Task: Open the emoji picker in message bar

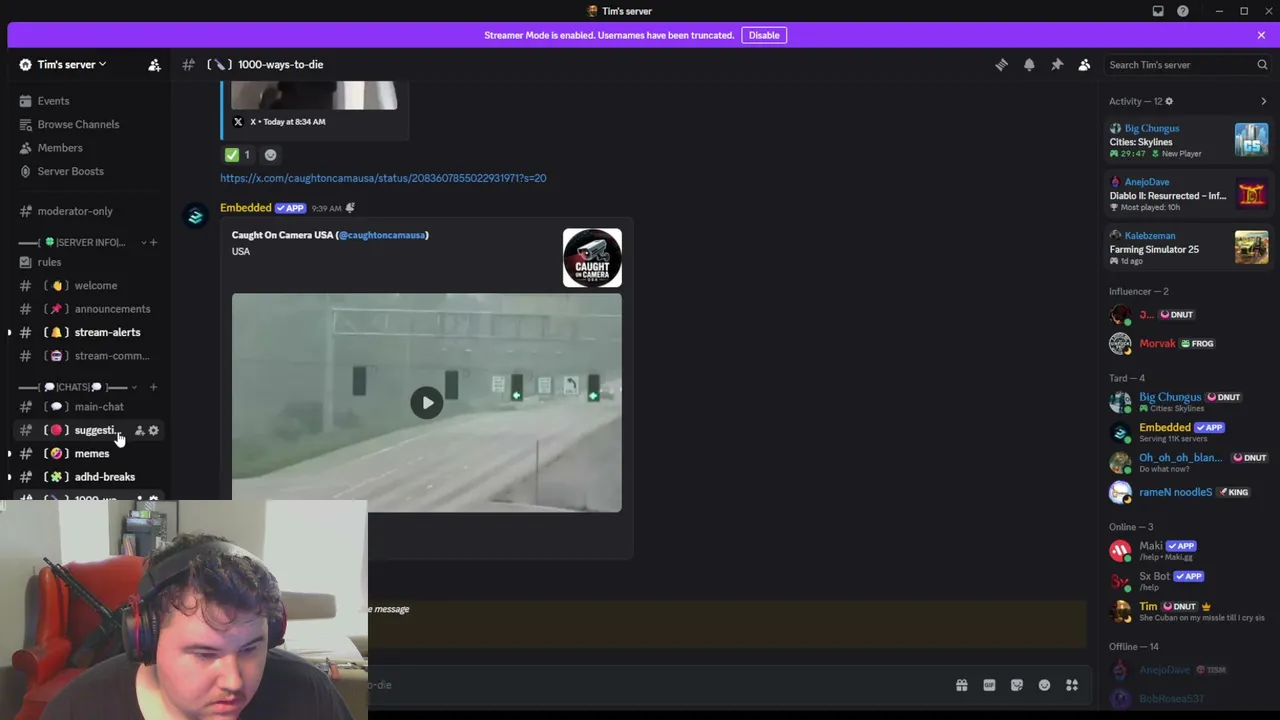Action: 1044,685
